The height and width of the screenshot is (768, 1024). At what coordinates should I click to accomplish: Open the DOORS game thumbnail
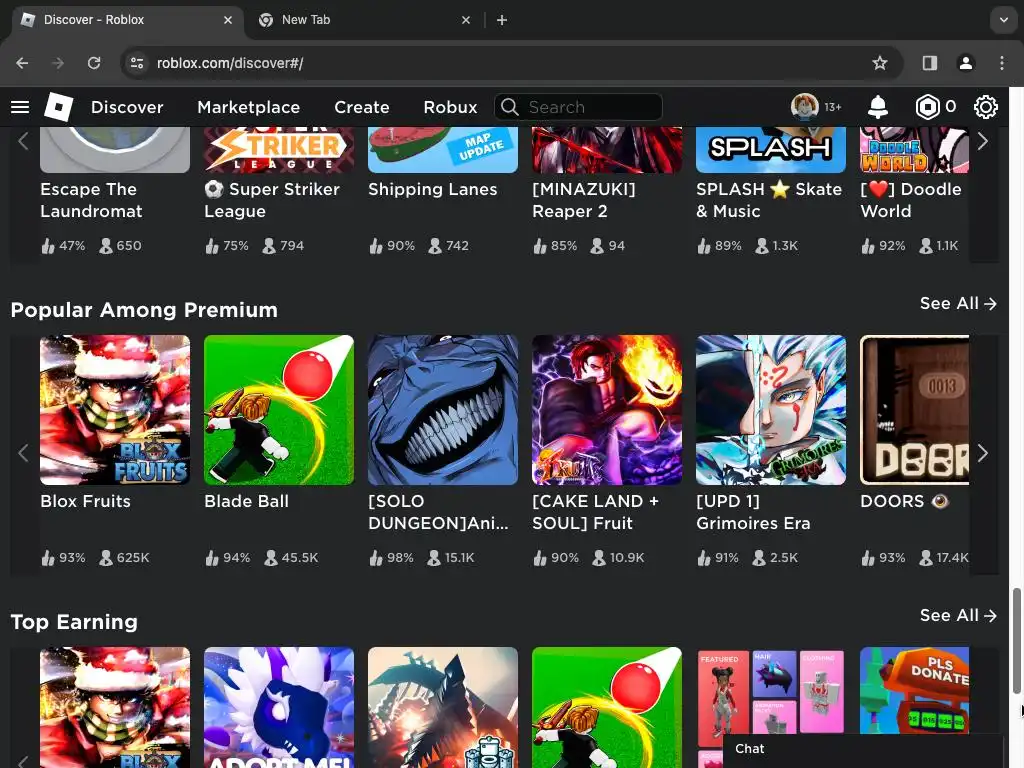pos(914,410)
